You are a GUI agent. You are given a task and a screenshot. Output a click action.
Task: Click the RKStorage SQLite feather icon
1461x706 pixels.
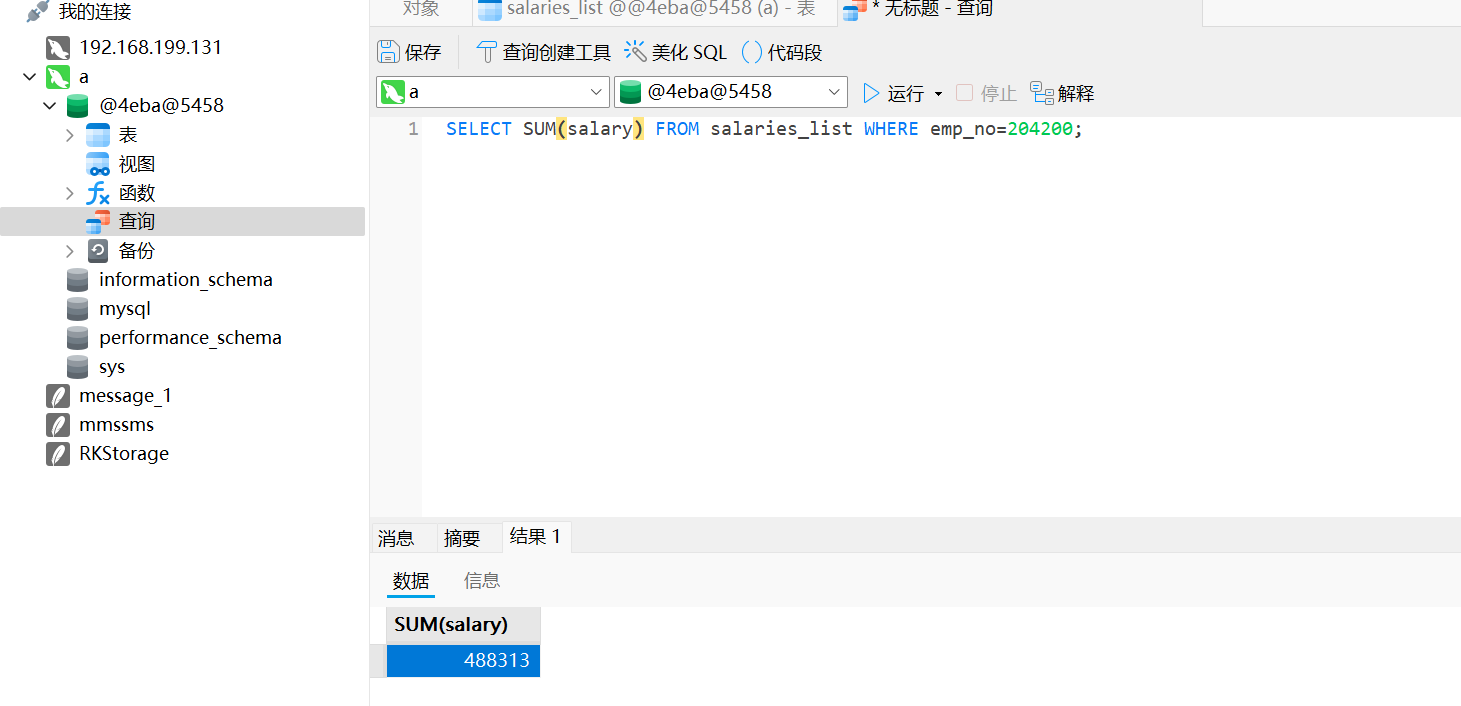[58, 454]
